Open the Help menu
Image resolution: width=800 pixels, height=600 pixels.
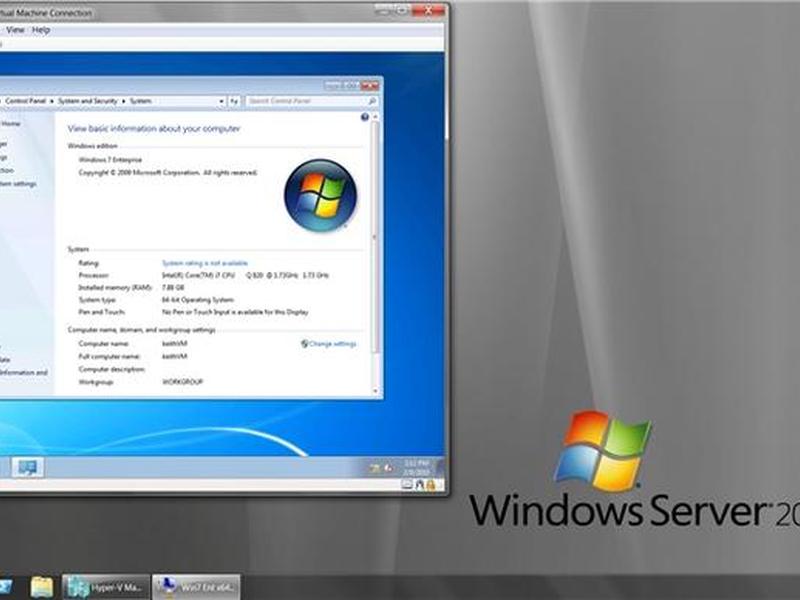41,30
